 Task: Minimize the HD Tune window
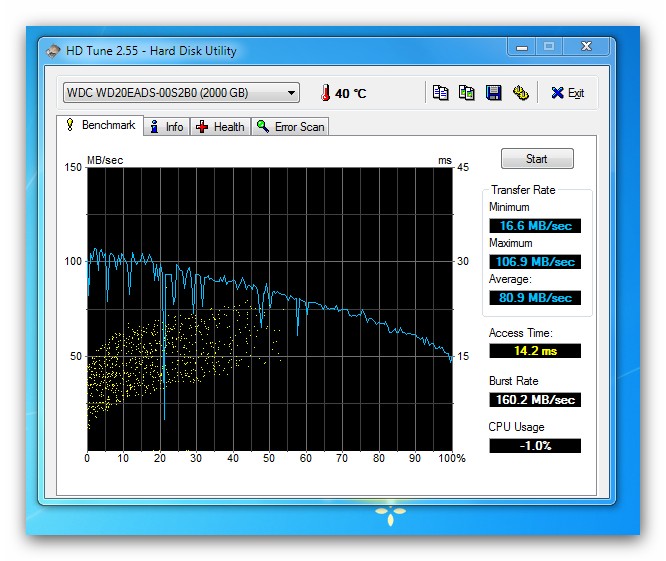[522, 46]
